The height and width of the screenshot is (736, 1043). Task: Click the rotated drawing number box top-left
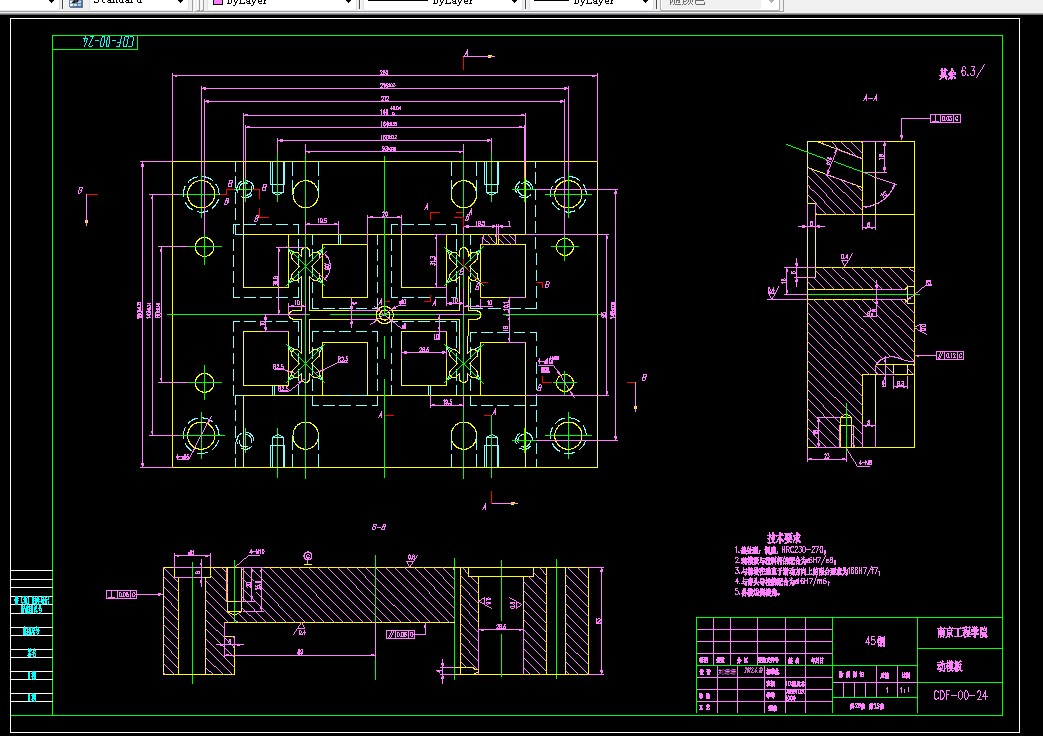point(109,43)
